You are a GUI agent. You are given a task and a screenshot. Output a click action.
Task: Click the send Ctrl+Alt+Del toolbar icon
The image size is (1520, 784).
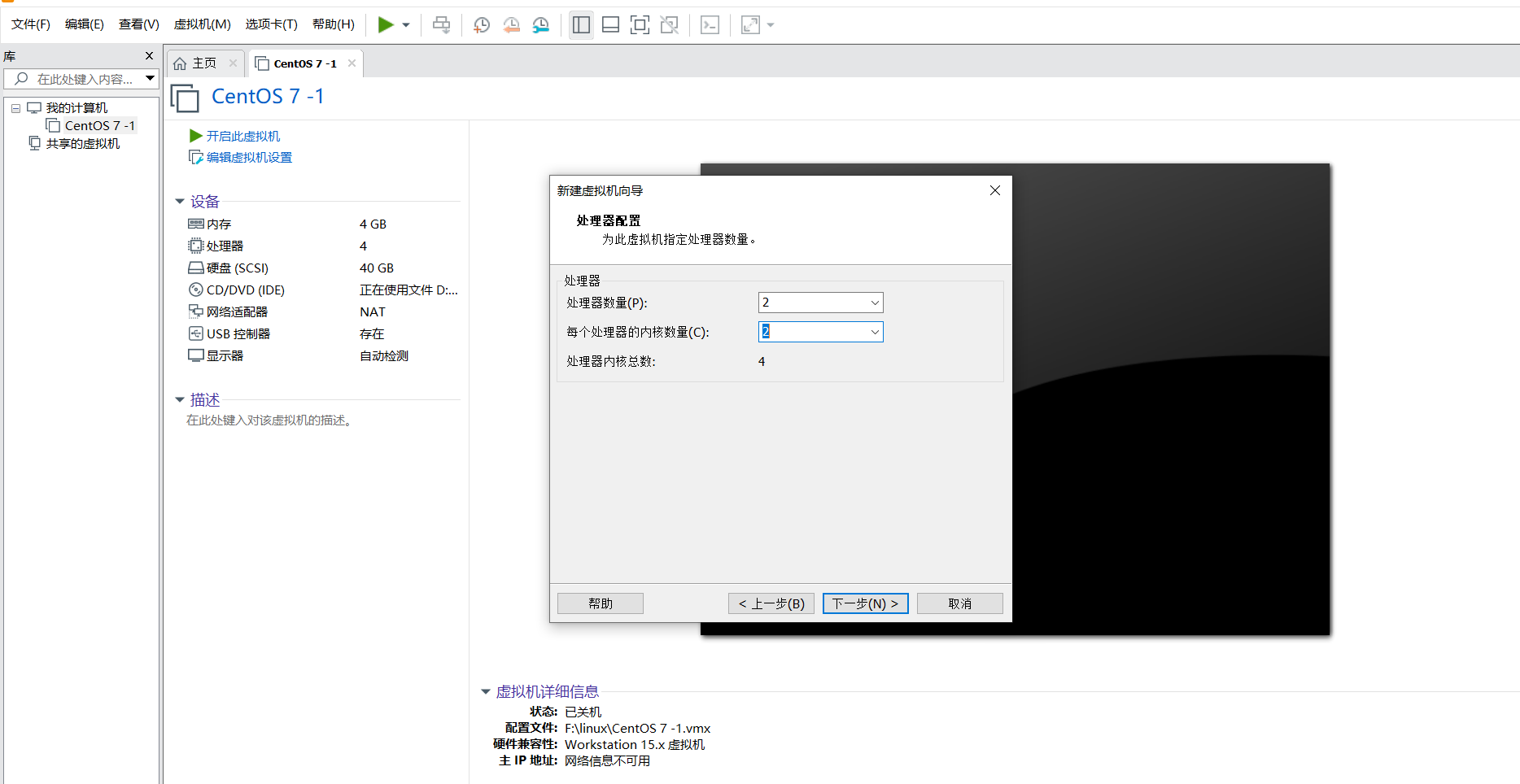(441, 25)
